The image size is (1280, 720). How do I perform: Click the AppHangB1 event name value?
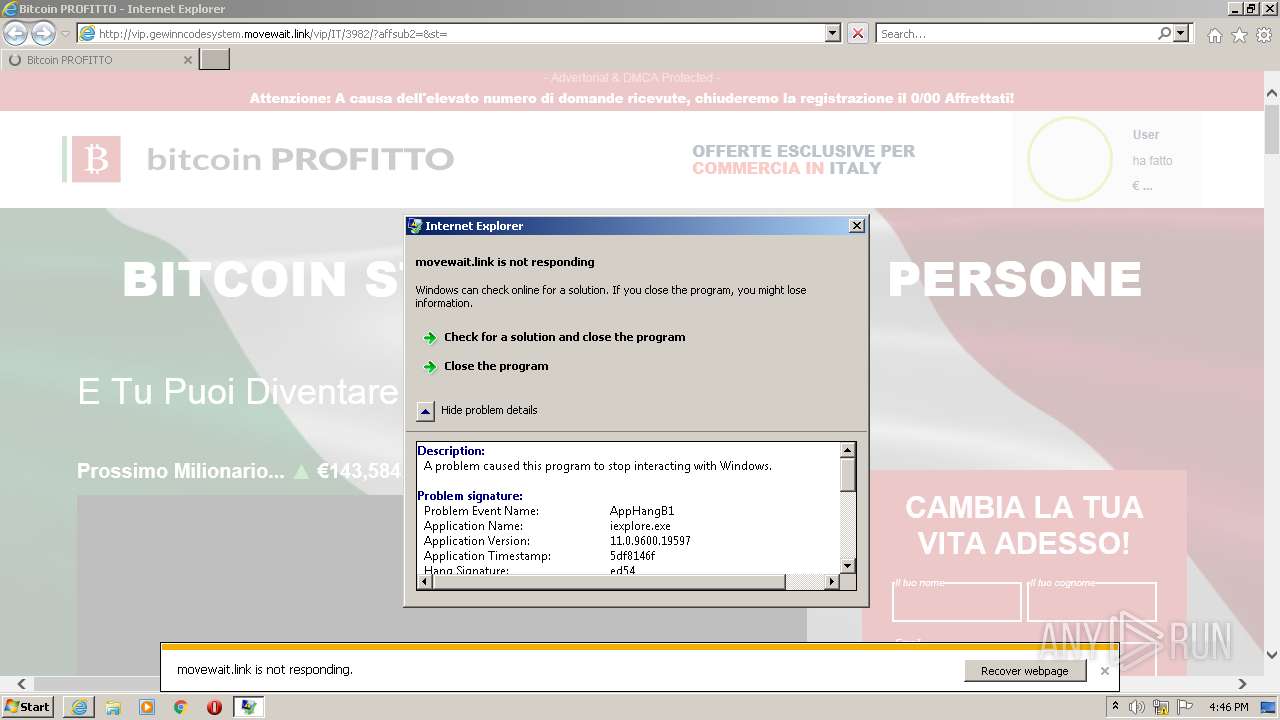(x=642, y=511)
